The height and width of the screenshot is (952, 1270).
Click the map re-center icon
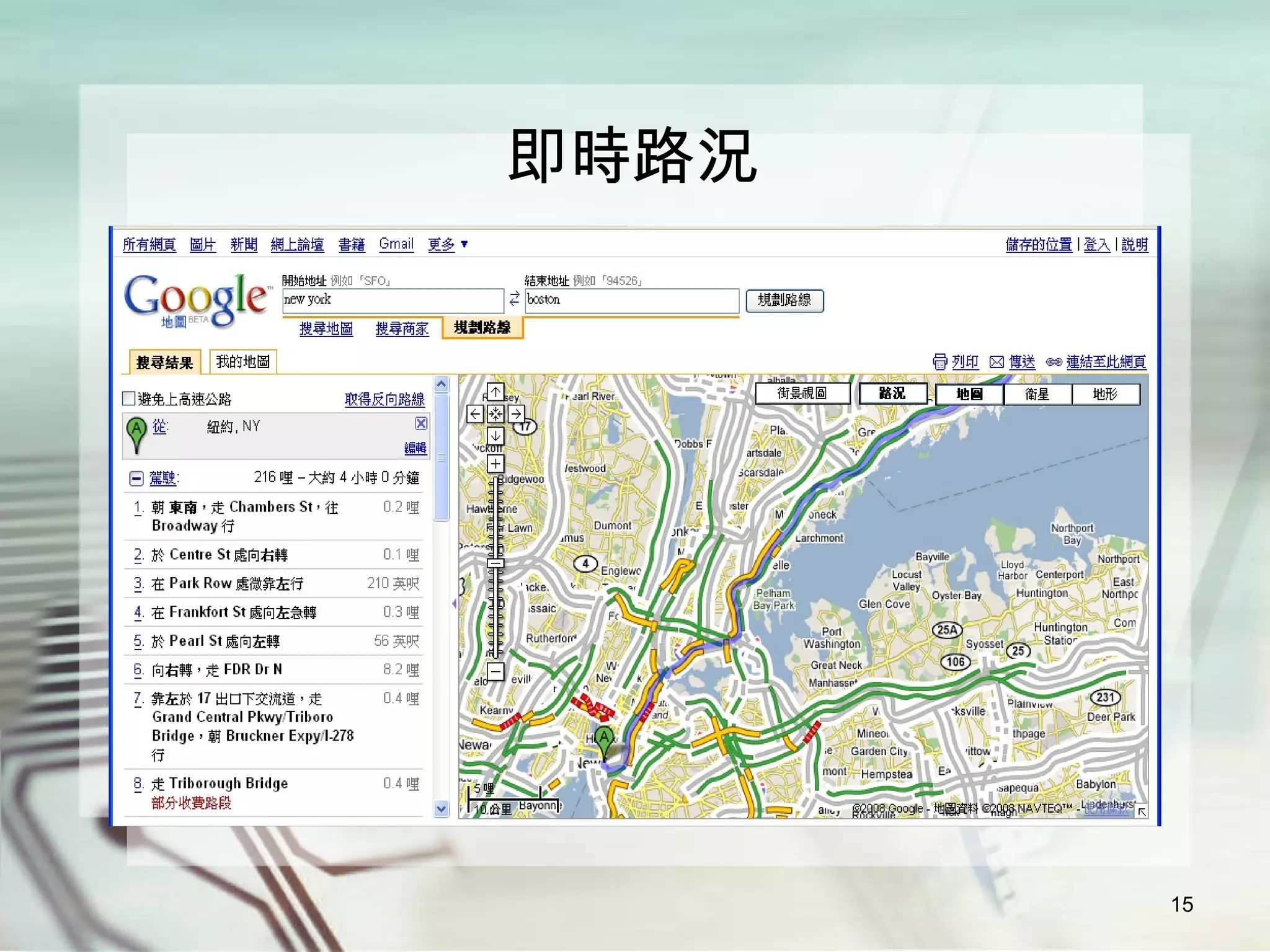[x=495, y=413]
